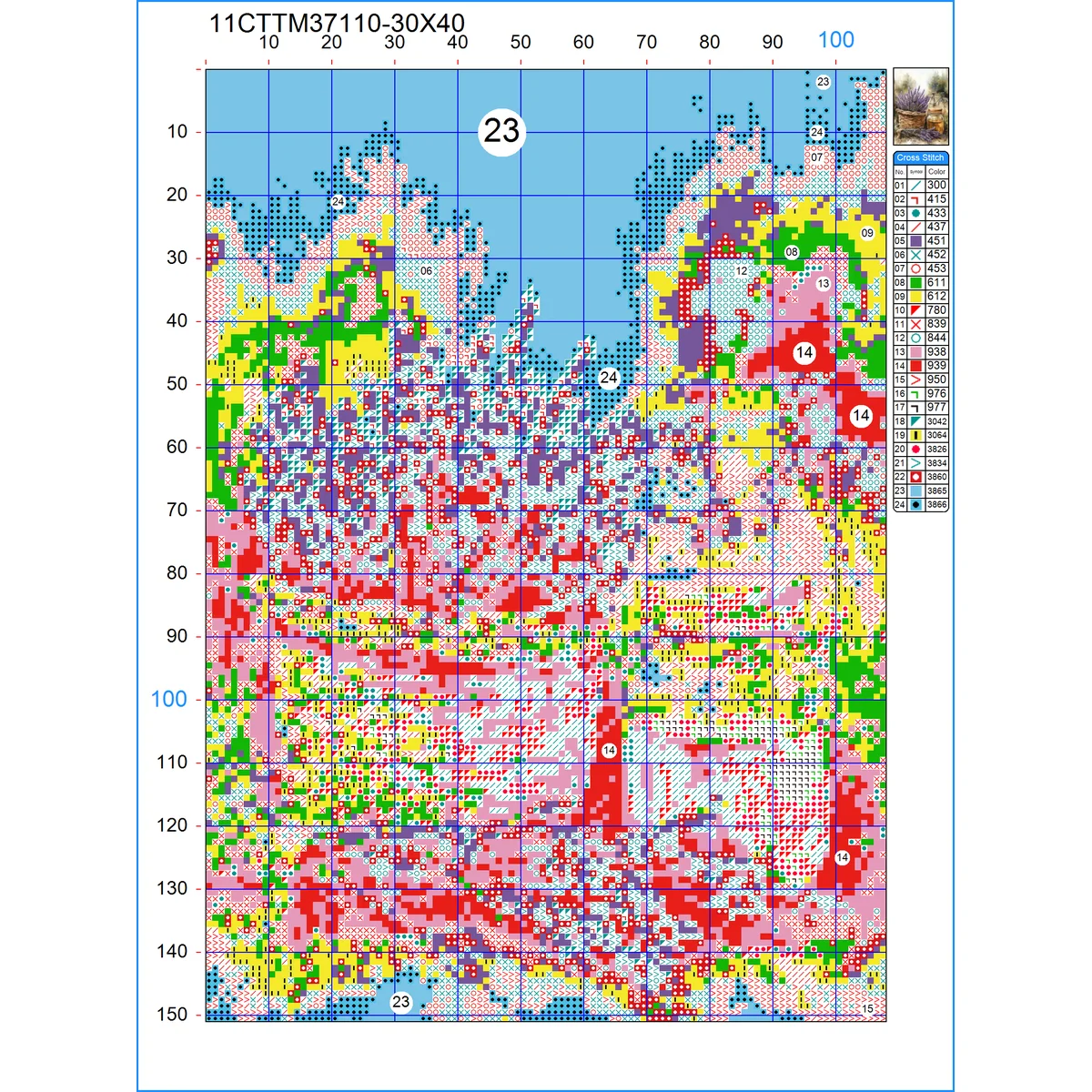This screenshot has width=1092, height=1092.
Task: Click the red X symbol for color 839
Action: pos(915,324)
